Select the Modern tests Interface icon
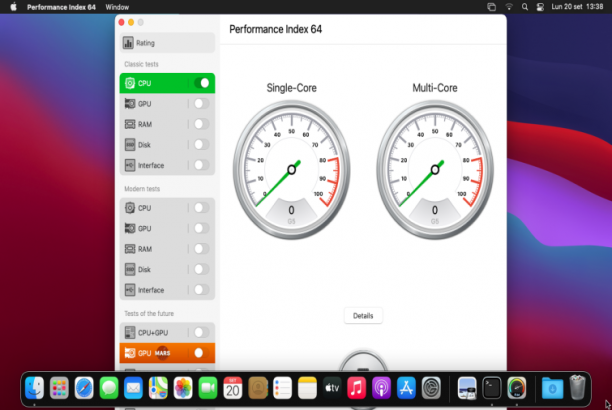This screenshot has height=410, width=612. (130, 290)
